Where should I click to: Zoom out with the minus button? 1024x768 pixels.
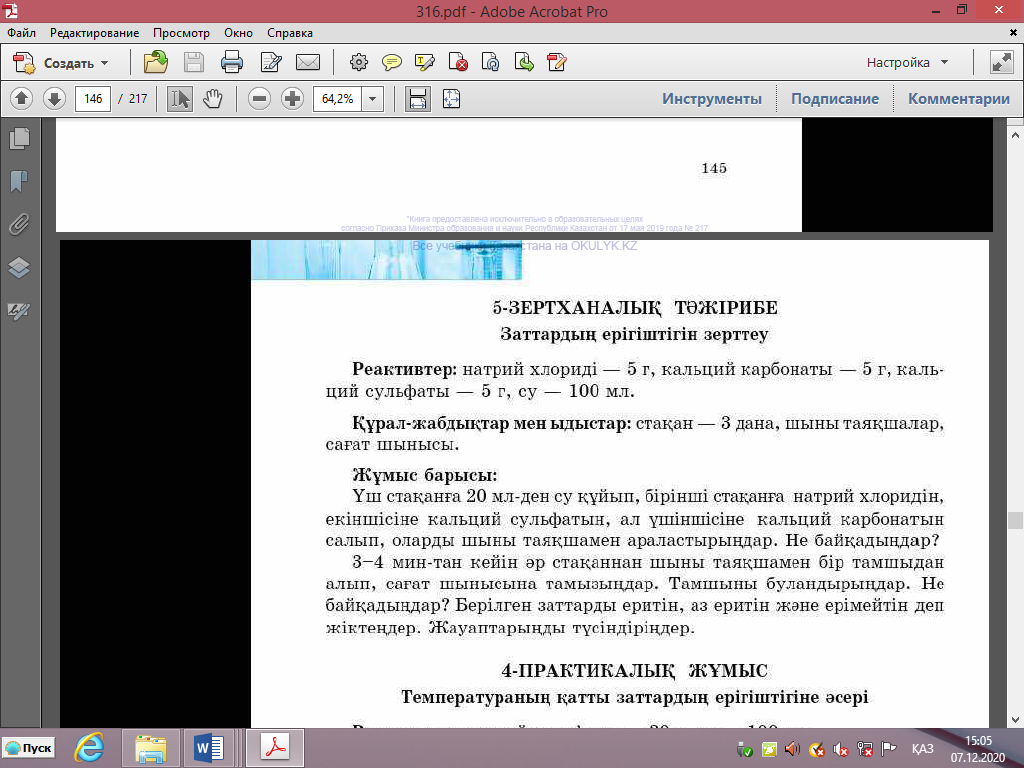pyautogui.click(x=259, y=99)
